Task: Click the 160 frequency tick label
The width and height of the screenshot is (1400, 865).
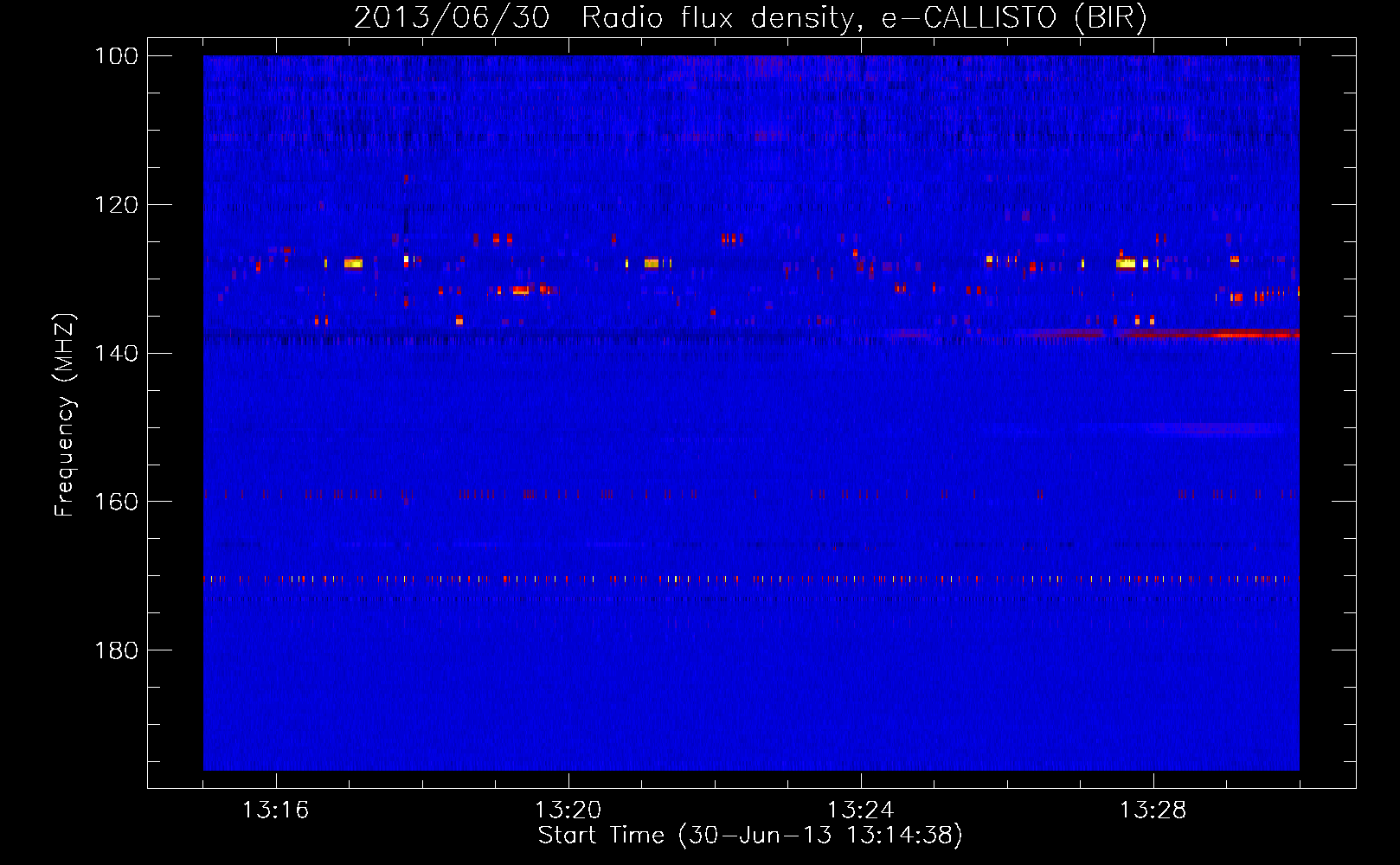Action: pyautogui.click(x=116, y=502)
